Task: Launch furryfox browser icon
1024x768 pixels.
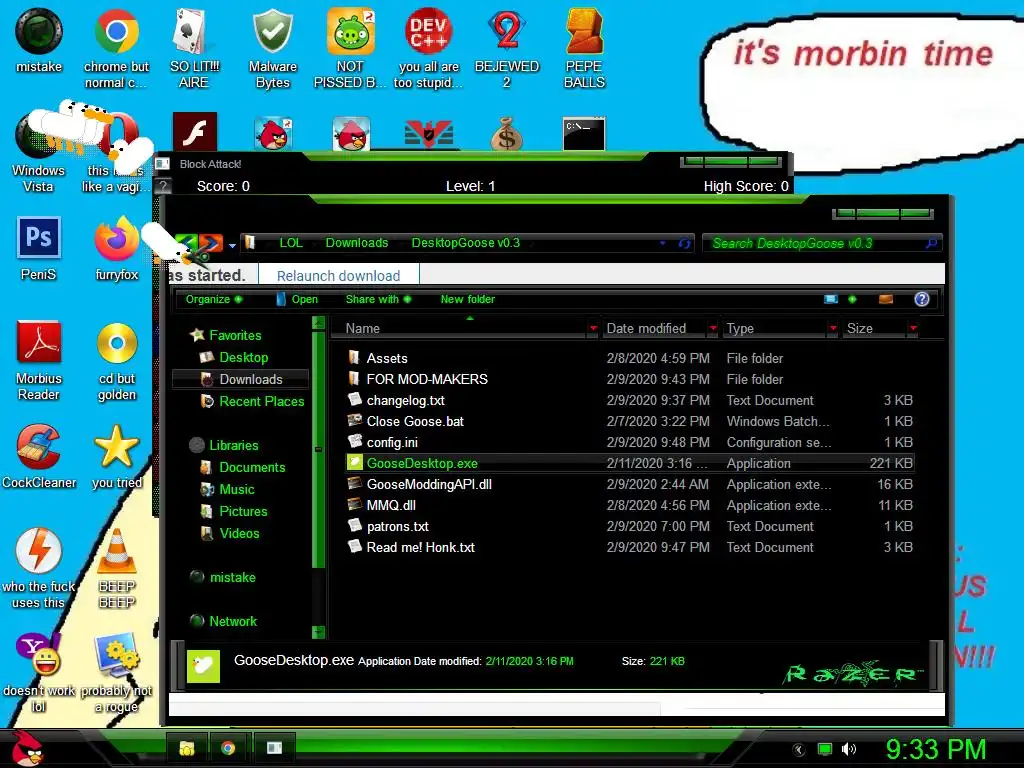Action: (116, 248)
